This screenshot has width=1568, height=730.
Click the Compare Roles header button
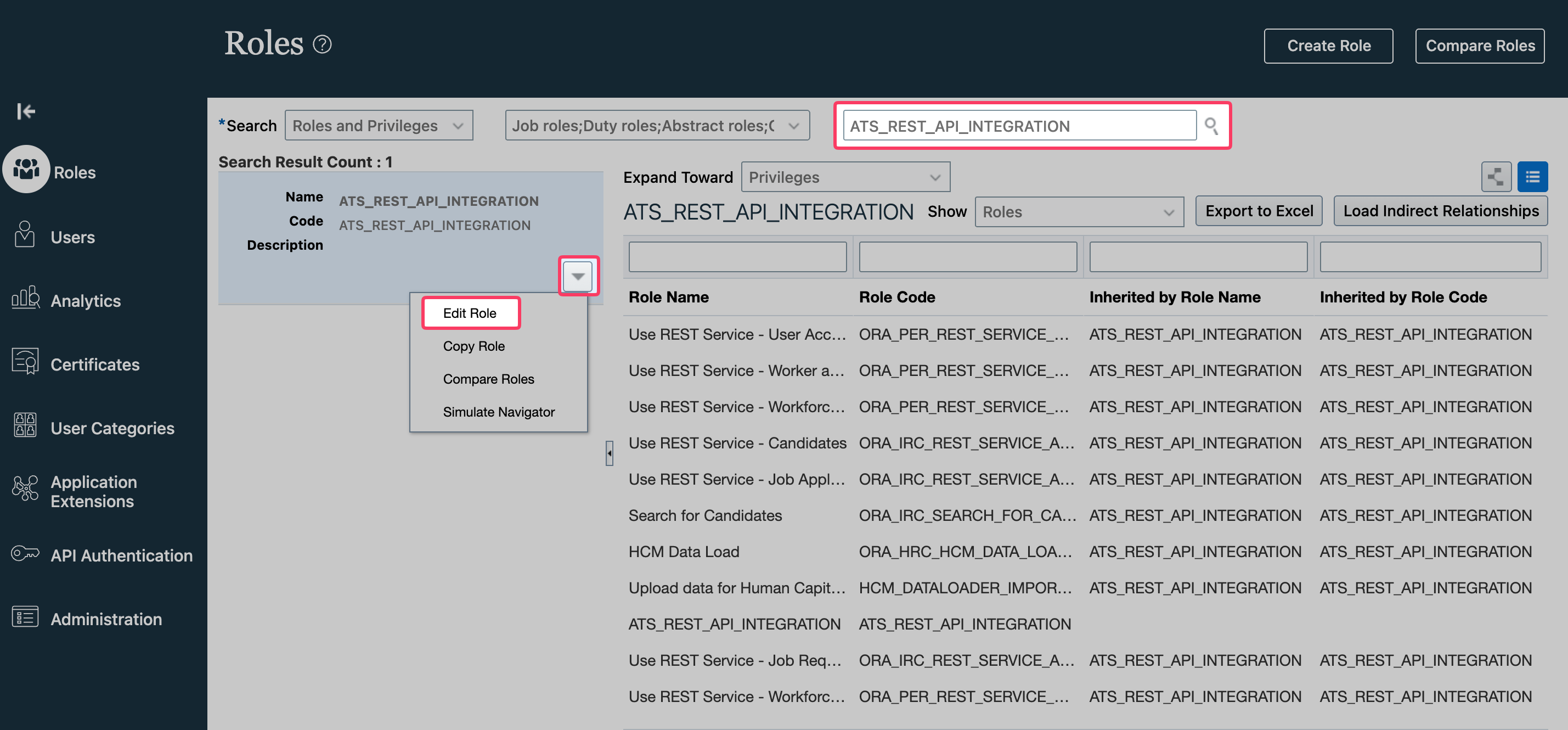(x=1480, y=46)
